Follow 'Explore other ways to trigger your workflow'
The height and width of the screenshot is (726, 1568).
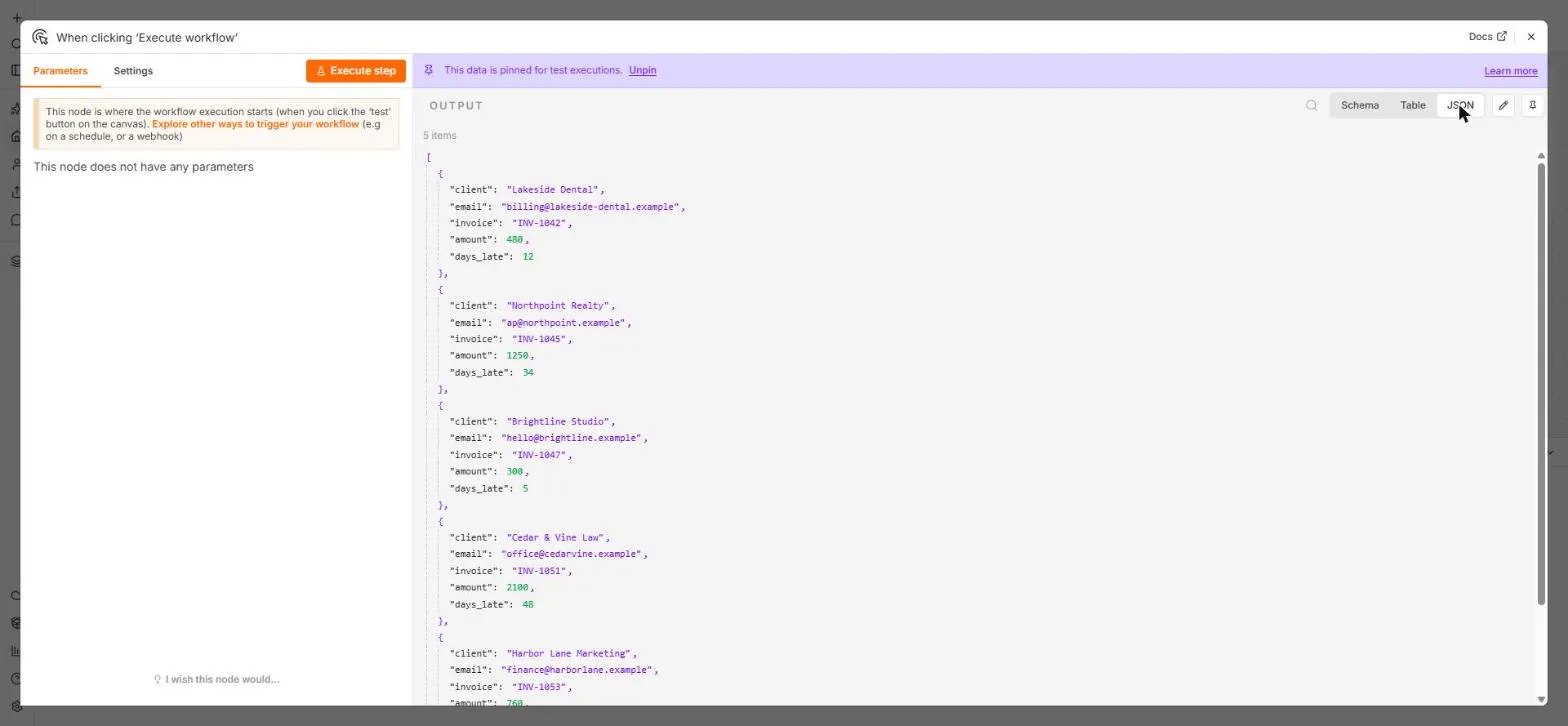(255, 124)
